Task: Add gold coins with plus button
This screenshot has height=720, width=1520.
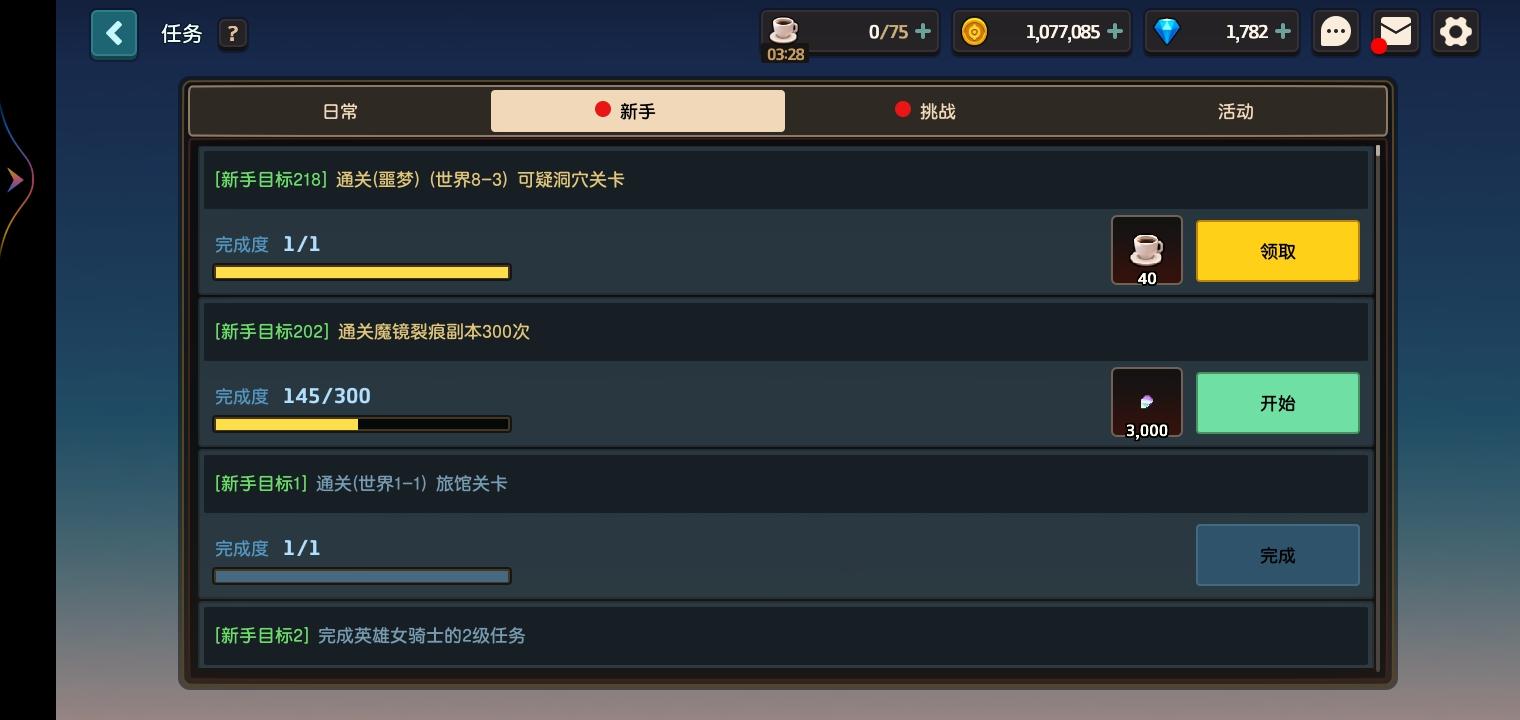Action: pyautogui.click(x=1115, y=32)
